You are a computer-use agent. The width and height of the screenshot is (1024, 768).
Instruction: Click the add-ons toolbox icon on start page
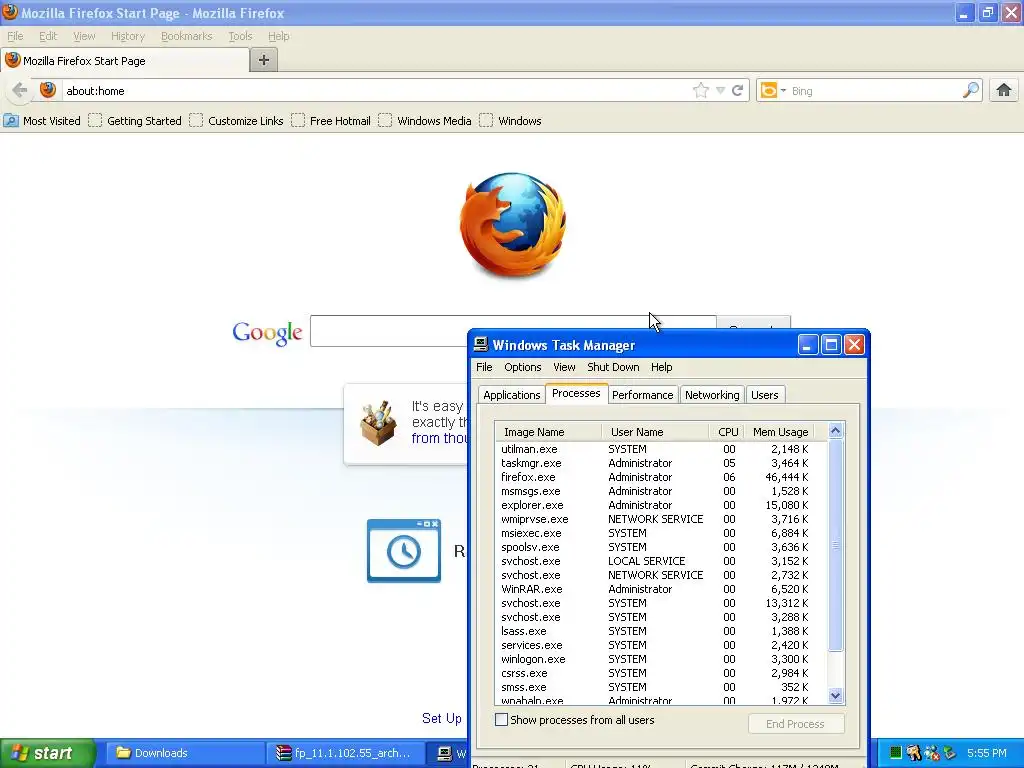tap(378, 423)
